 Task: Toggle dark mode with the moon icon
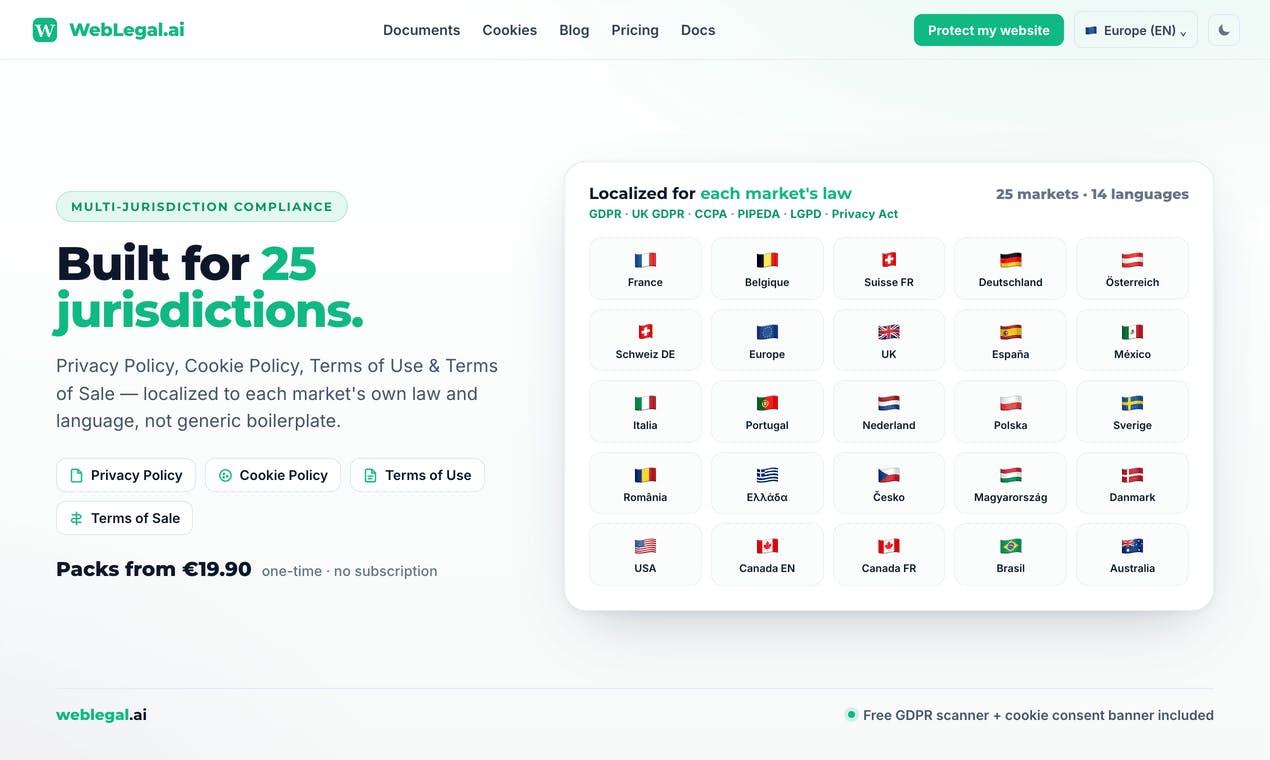pyautogui.click(x=1224, y=30)
